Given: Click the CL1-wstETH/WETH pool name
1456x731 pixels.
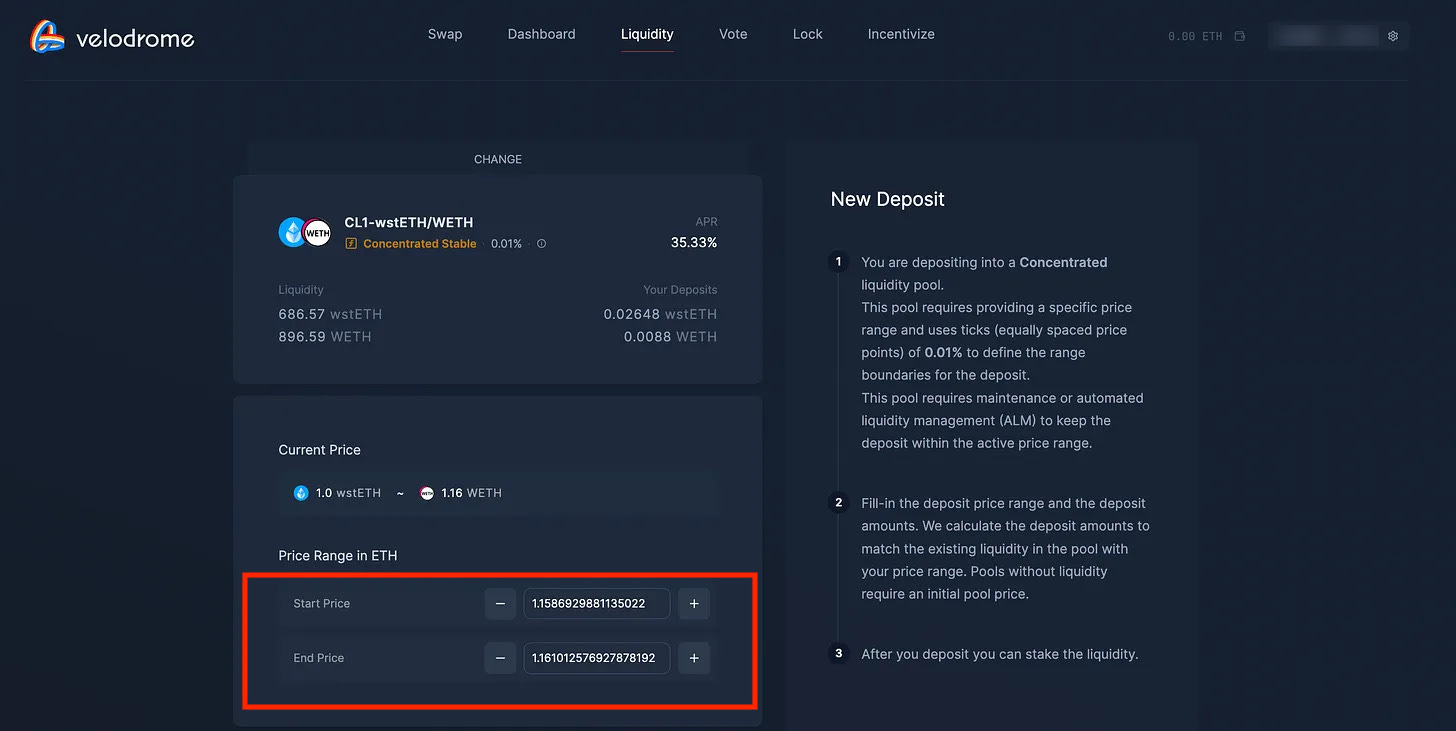Looking at the screenshot, I should (x=409, y=222).
